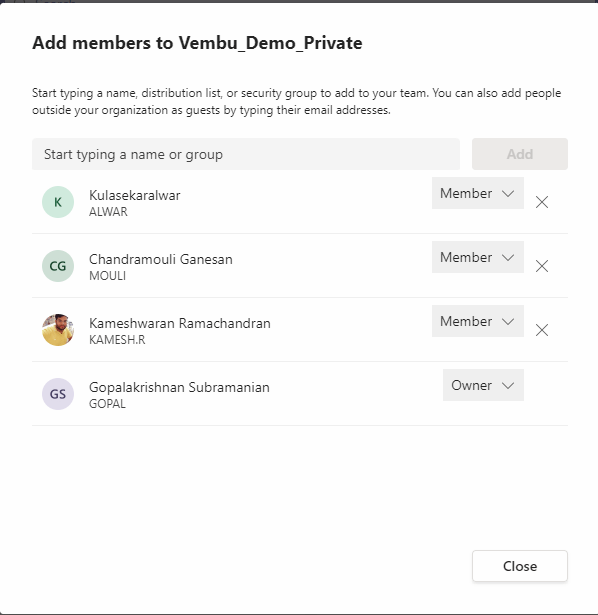This screenshot has height=615, width=598.
Task: Open the Member role dropdown for Kameshwaran Ramachandran
Action: tap(478, 321)
